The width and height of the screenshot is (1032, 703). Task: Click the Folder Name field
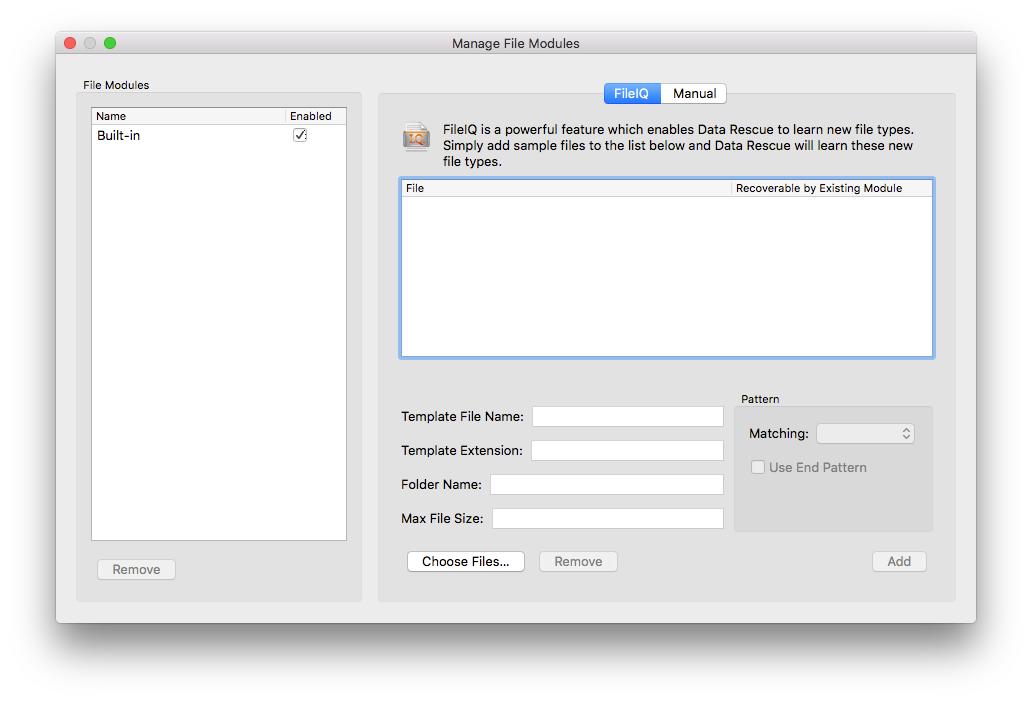click(607, 484)
